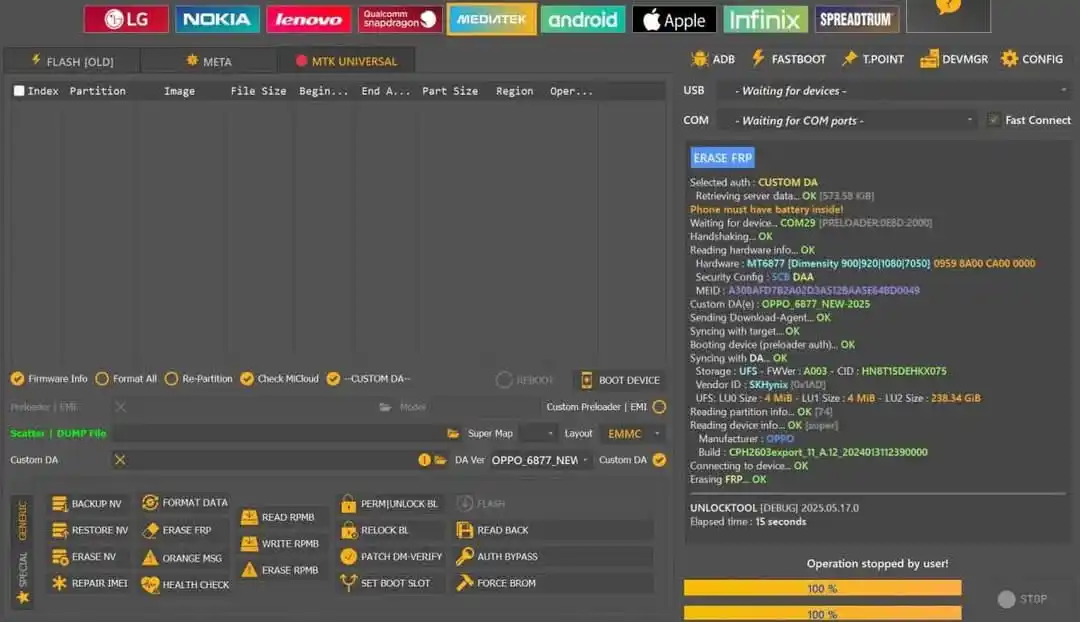Click the Erase RPMB warning icon
Image resolution: width=1080 pixels, height=622 pixels.
pyautogui.click(x=249, y=570)
